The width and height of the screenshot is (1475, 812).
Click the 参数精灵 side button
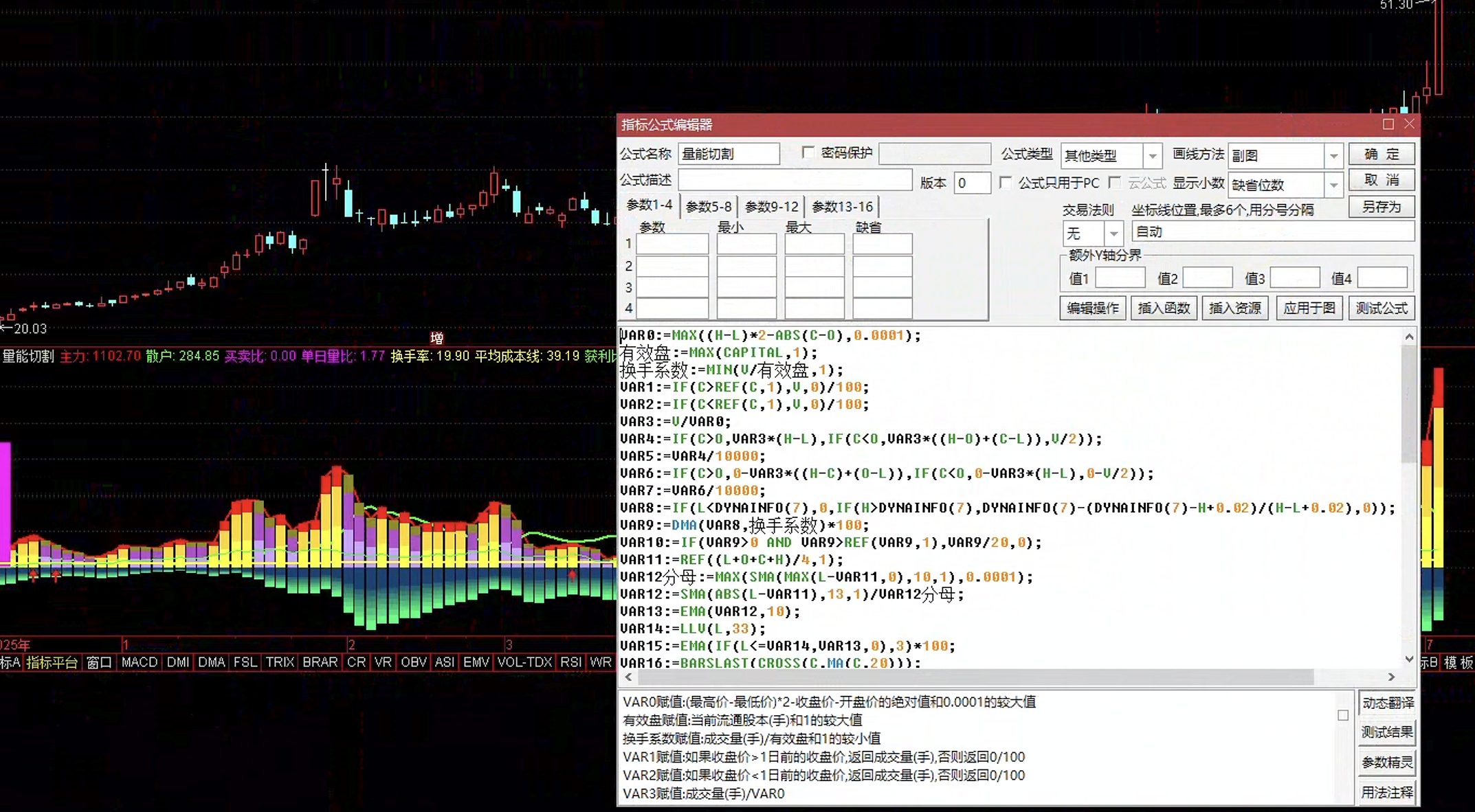(1388, 763)
